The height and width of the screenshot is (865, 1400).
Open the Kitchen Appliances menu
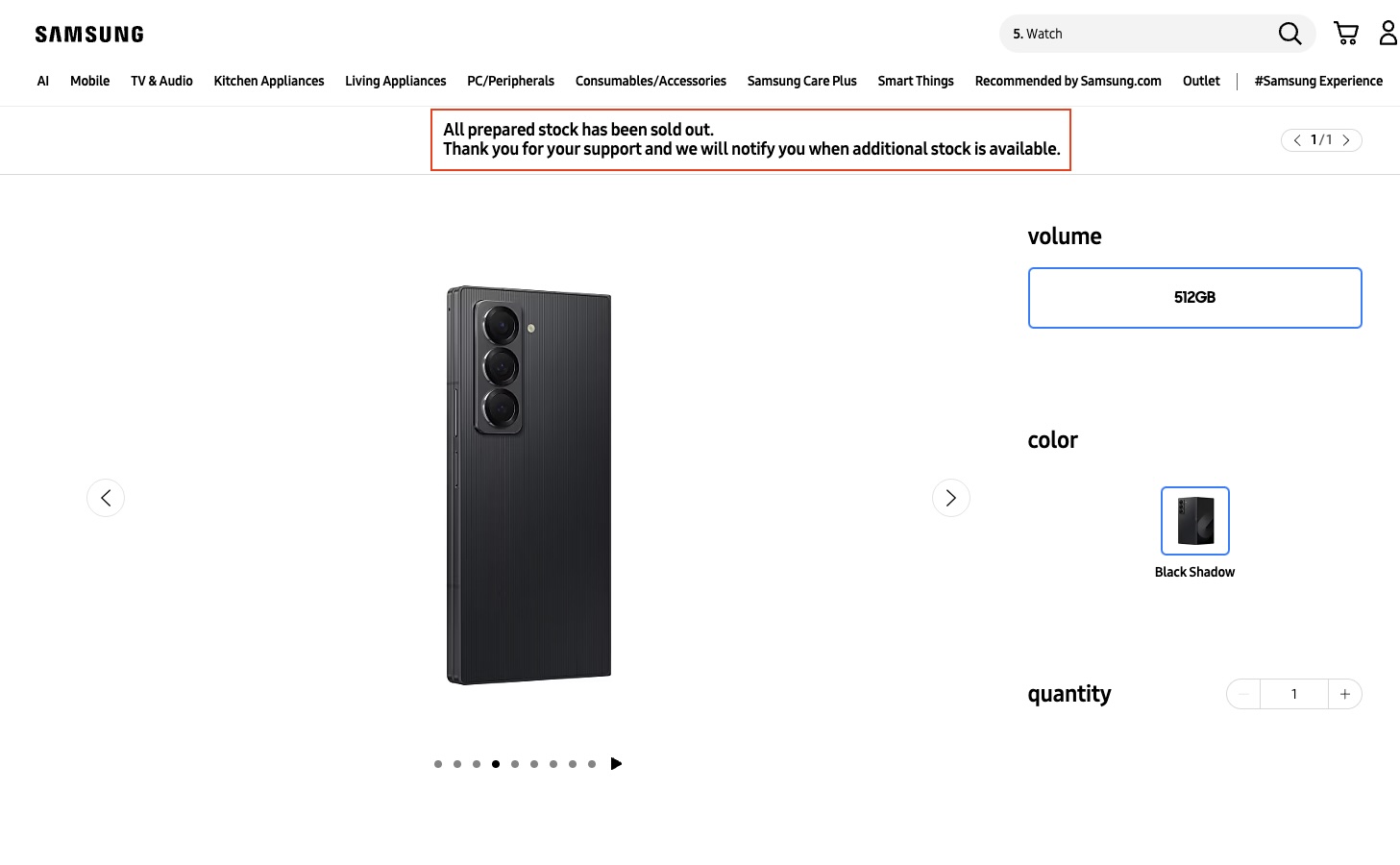269,81
